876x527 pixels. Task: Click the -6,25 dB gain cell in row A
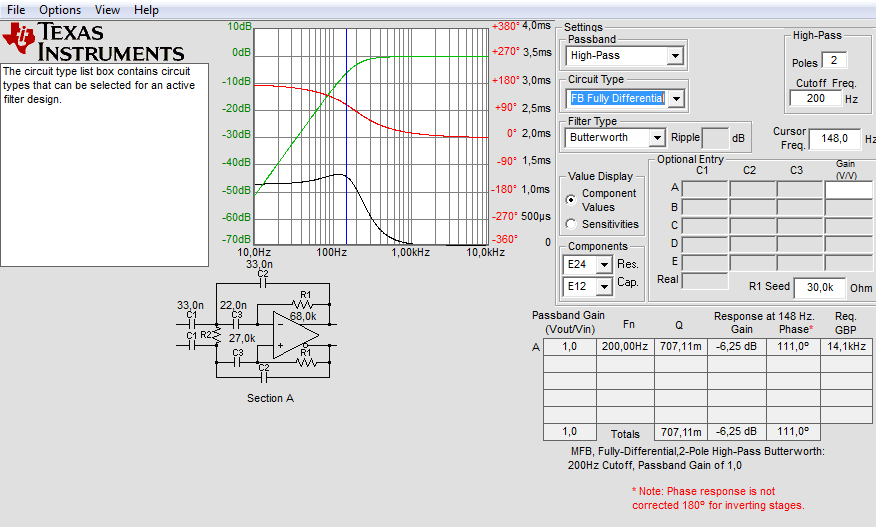pos(736,346)
